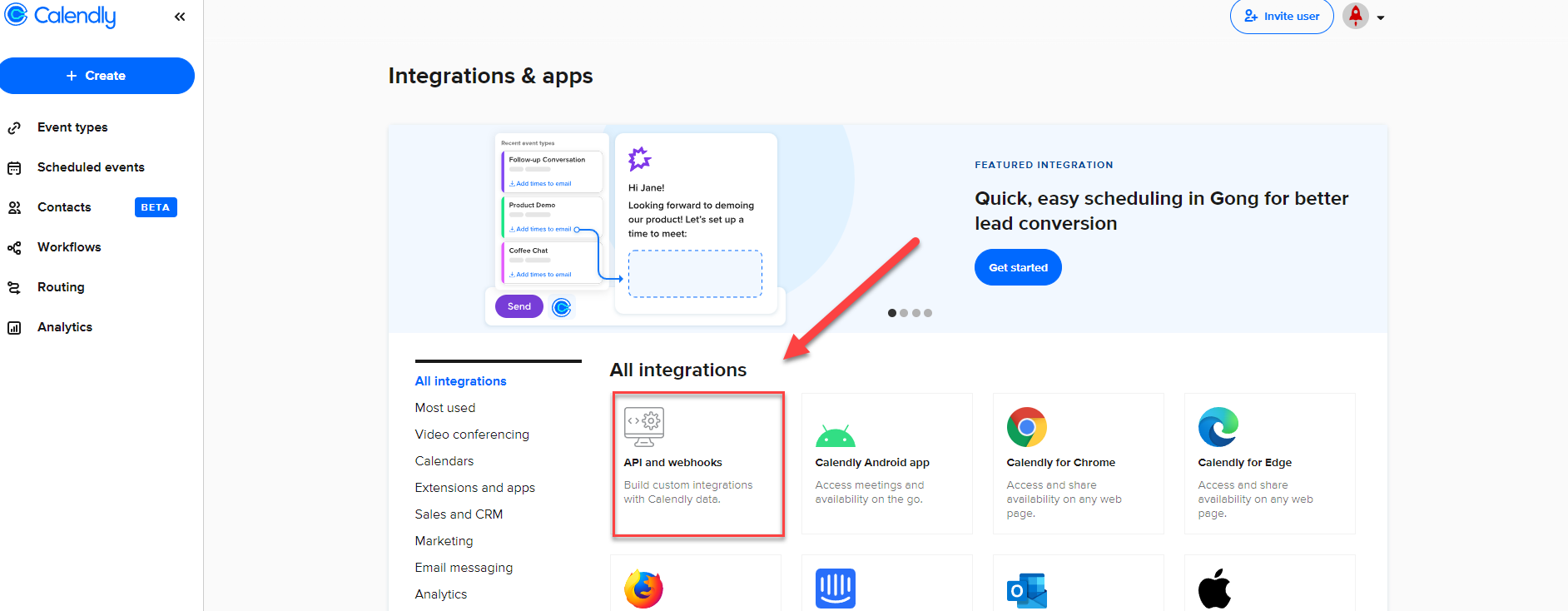Viewport: 1568px width, 611px height.
Task: Select the second carousel dot
Action: pyautogui.click(x=904, y=313)
